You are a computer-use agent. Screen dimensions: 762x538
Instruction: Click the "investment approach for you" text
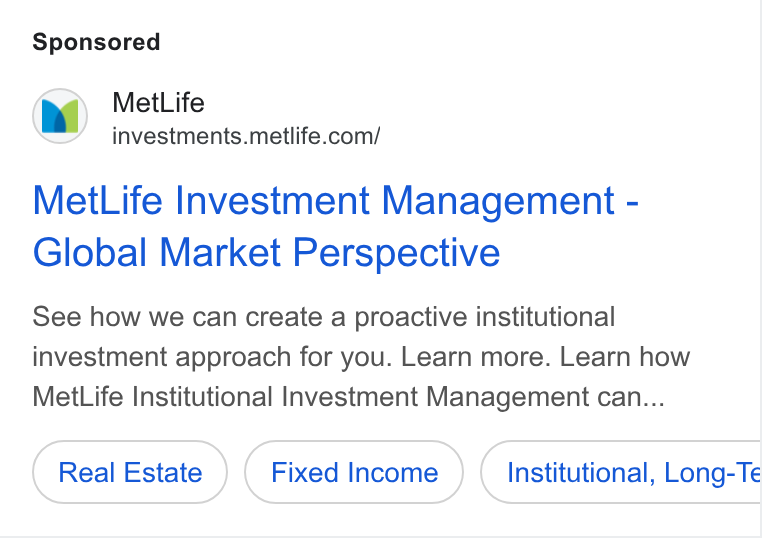(212, 358)
